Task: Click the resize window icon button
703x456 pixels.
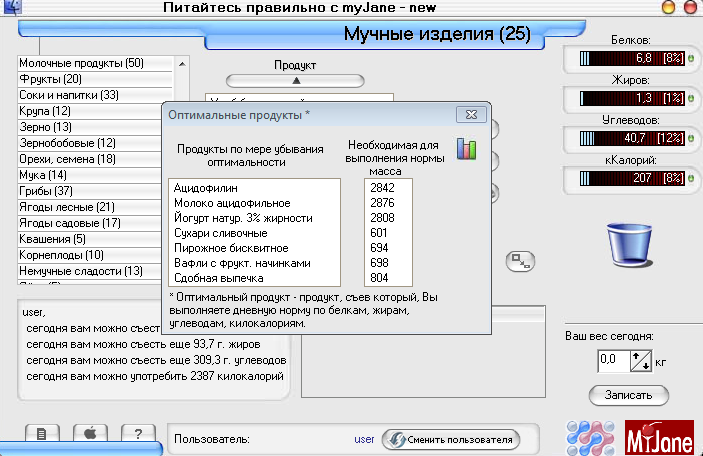Action: [x=520, y=260]
